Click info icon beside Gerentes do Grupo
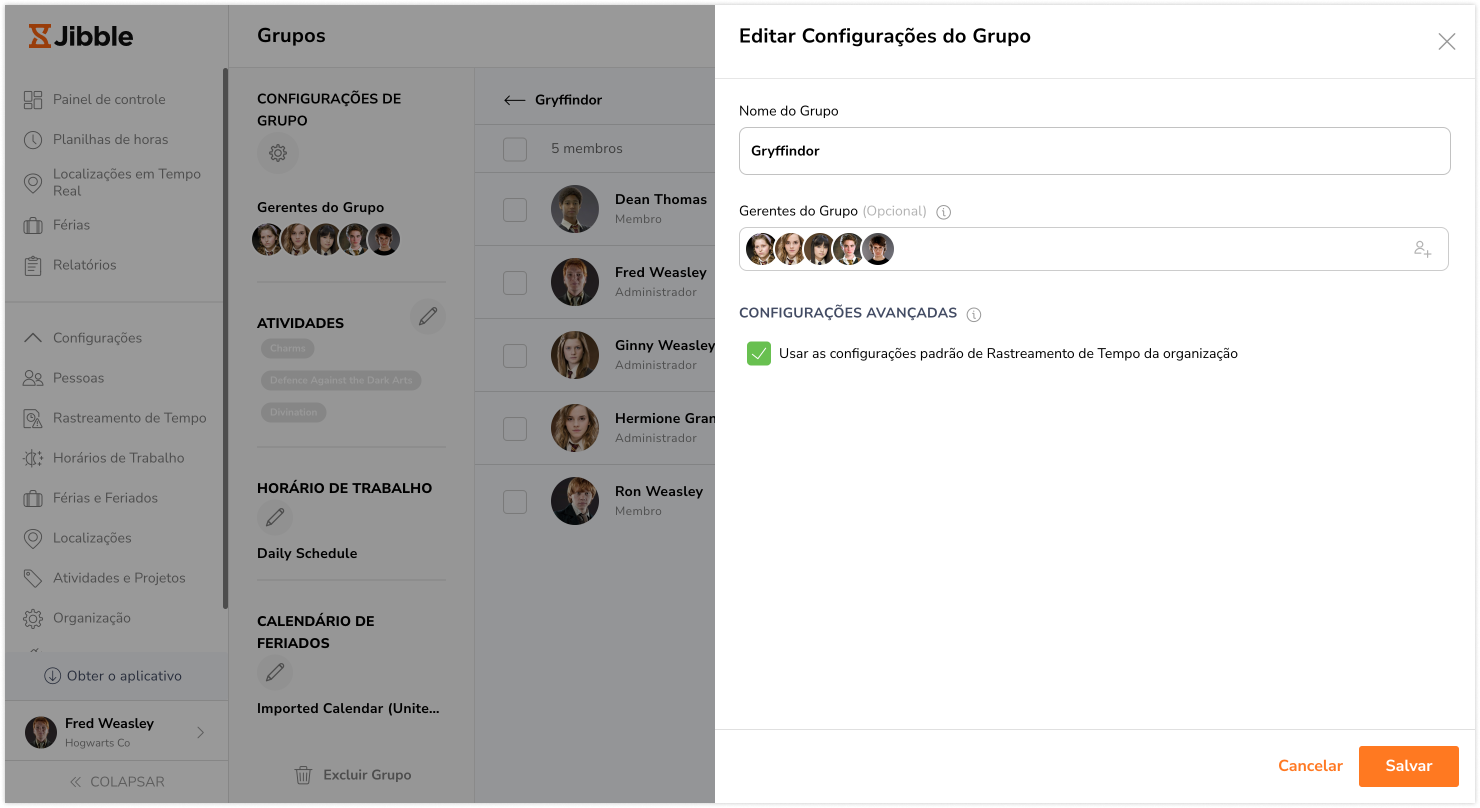The width and height of the screenshot is (1480, 808). click(944, 212)
